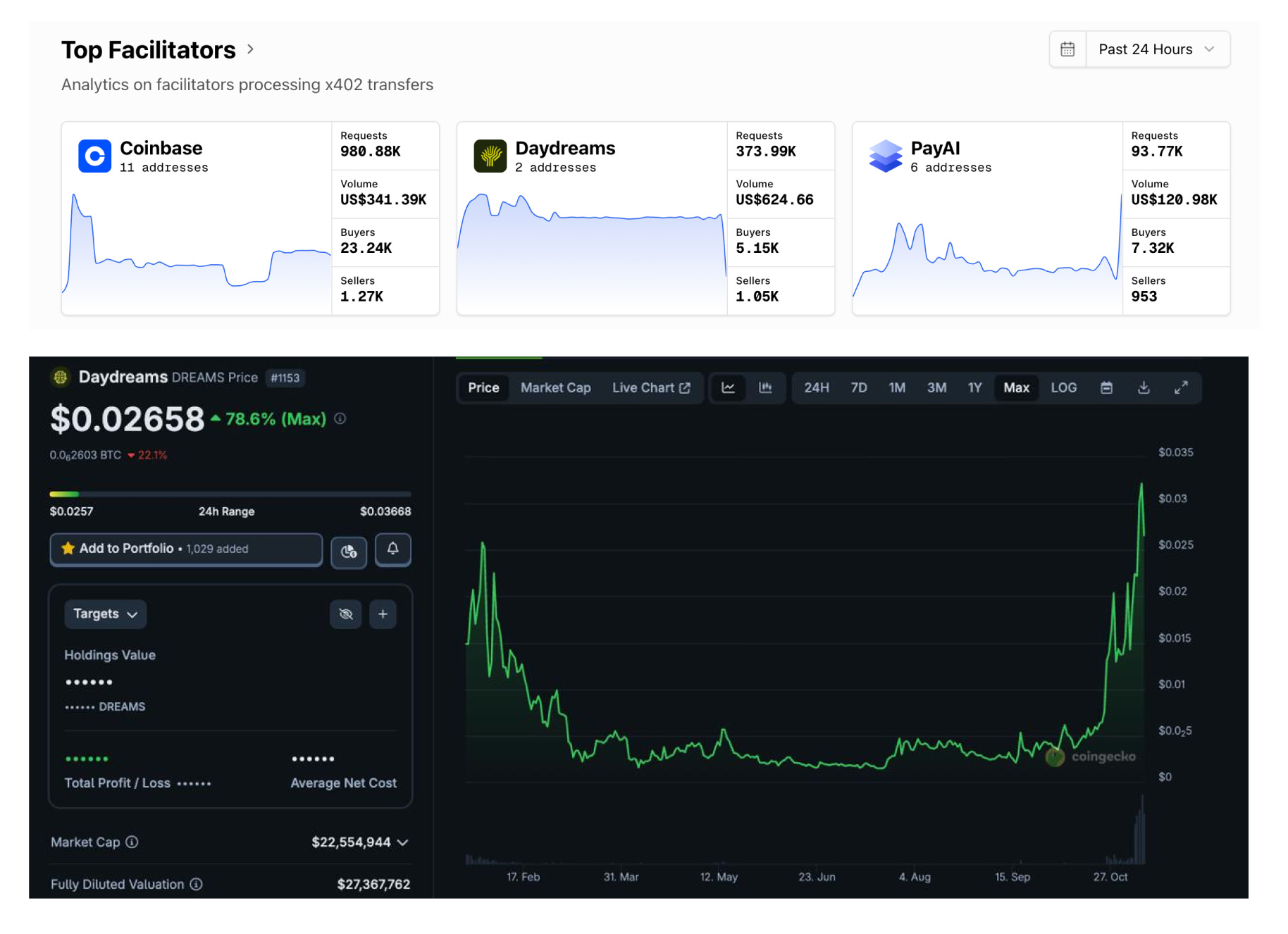Click the price alert bell icon
Screen dimensions: 1288x934
coord(393,549)
